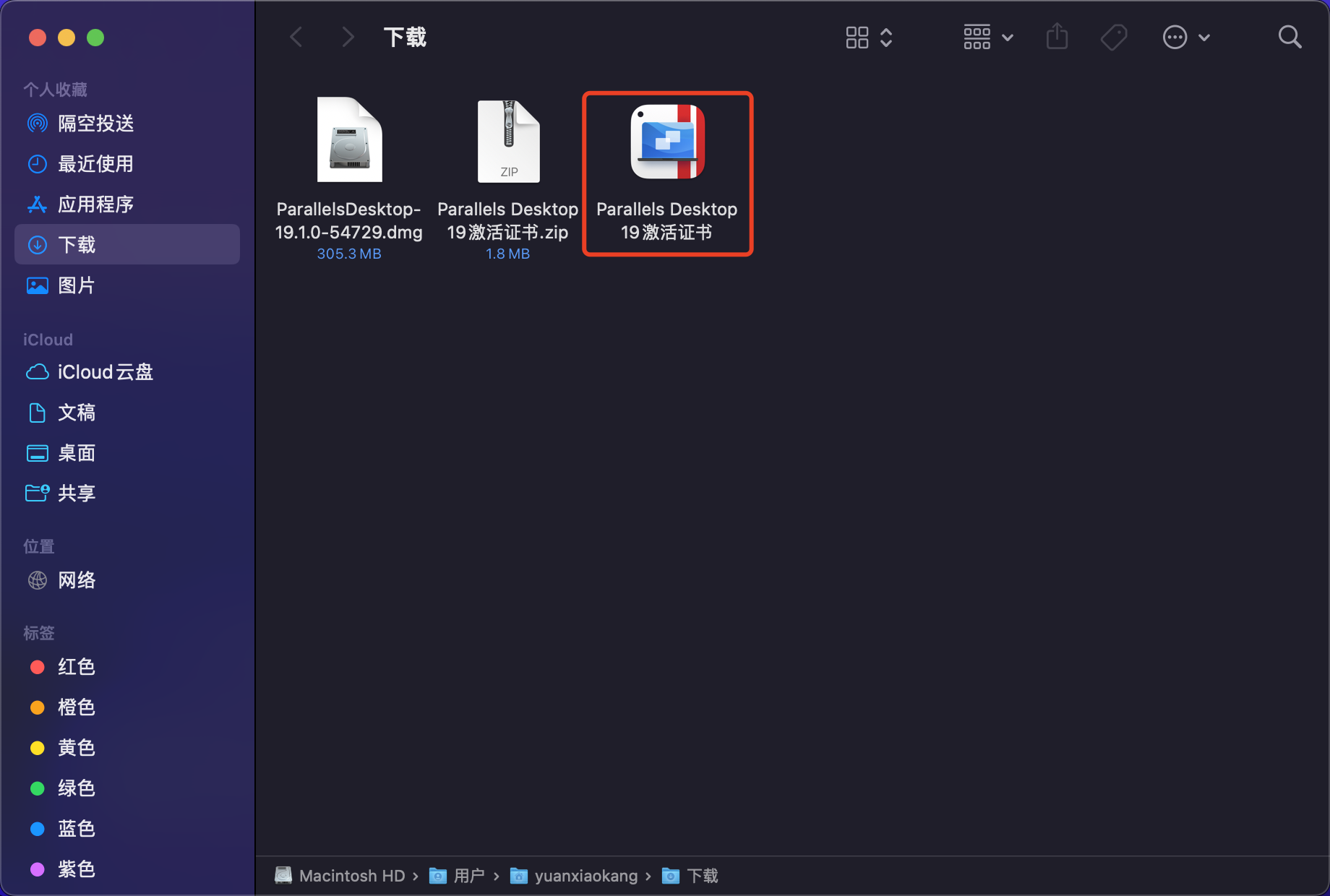Screen dimensions: 1330x896
Task: Click Macintosh HD in the path bar
Action: point(340,876)
